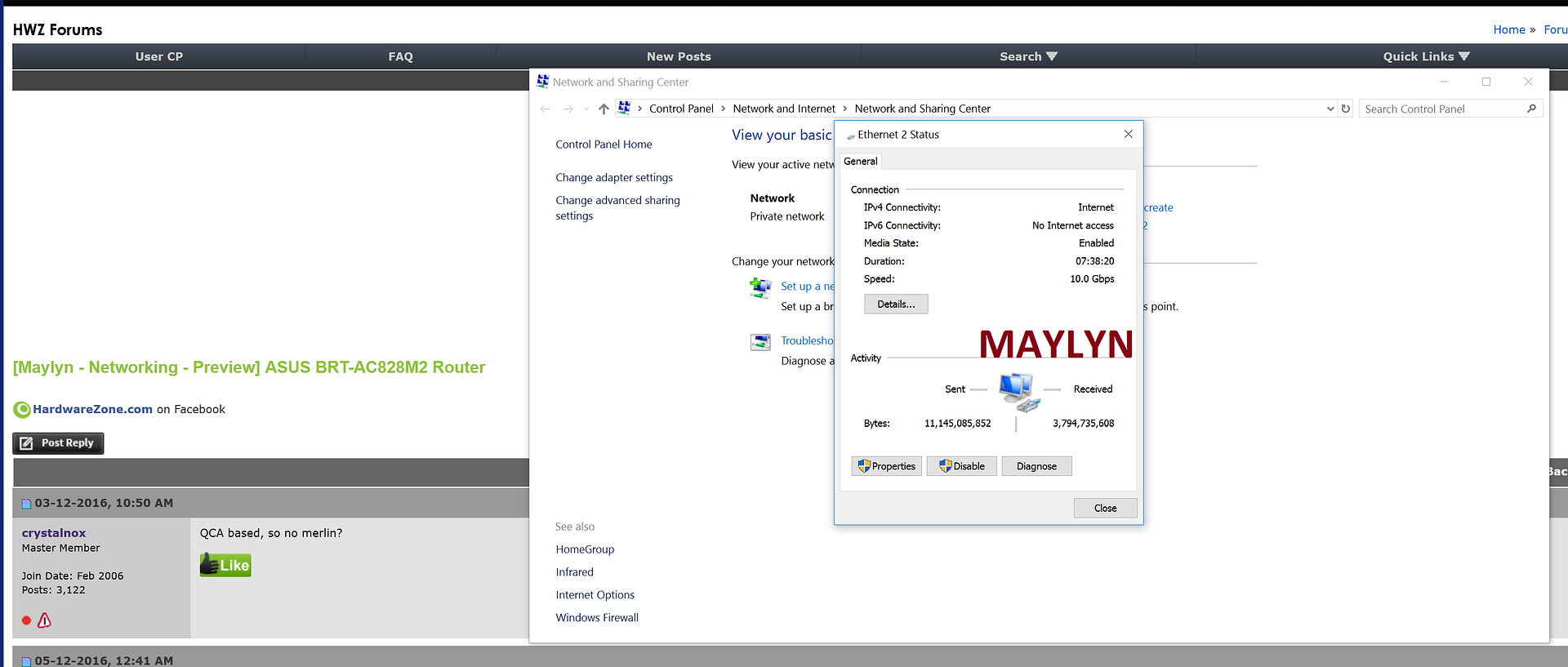Click the 'Private network' label

[787, 216]
